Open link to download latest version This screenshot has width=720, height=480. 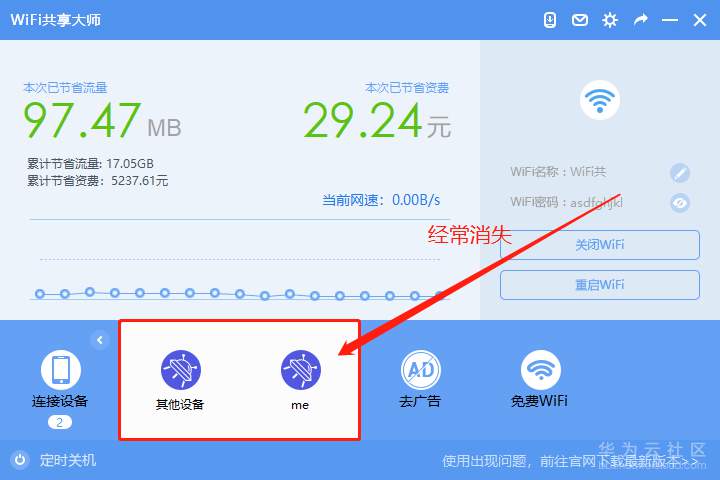pos(569,461)
